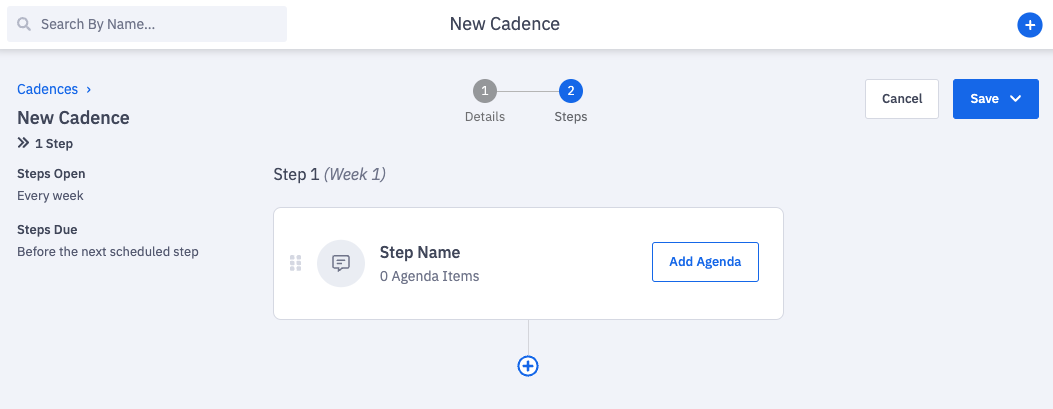Open the Cadences breadcrumb link
Image resolution: width=1053 pixels, height=409 pixels.
click(x=48, y=89)
